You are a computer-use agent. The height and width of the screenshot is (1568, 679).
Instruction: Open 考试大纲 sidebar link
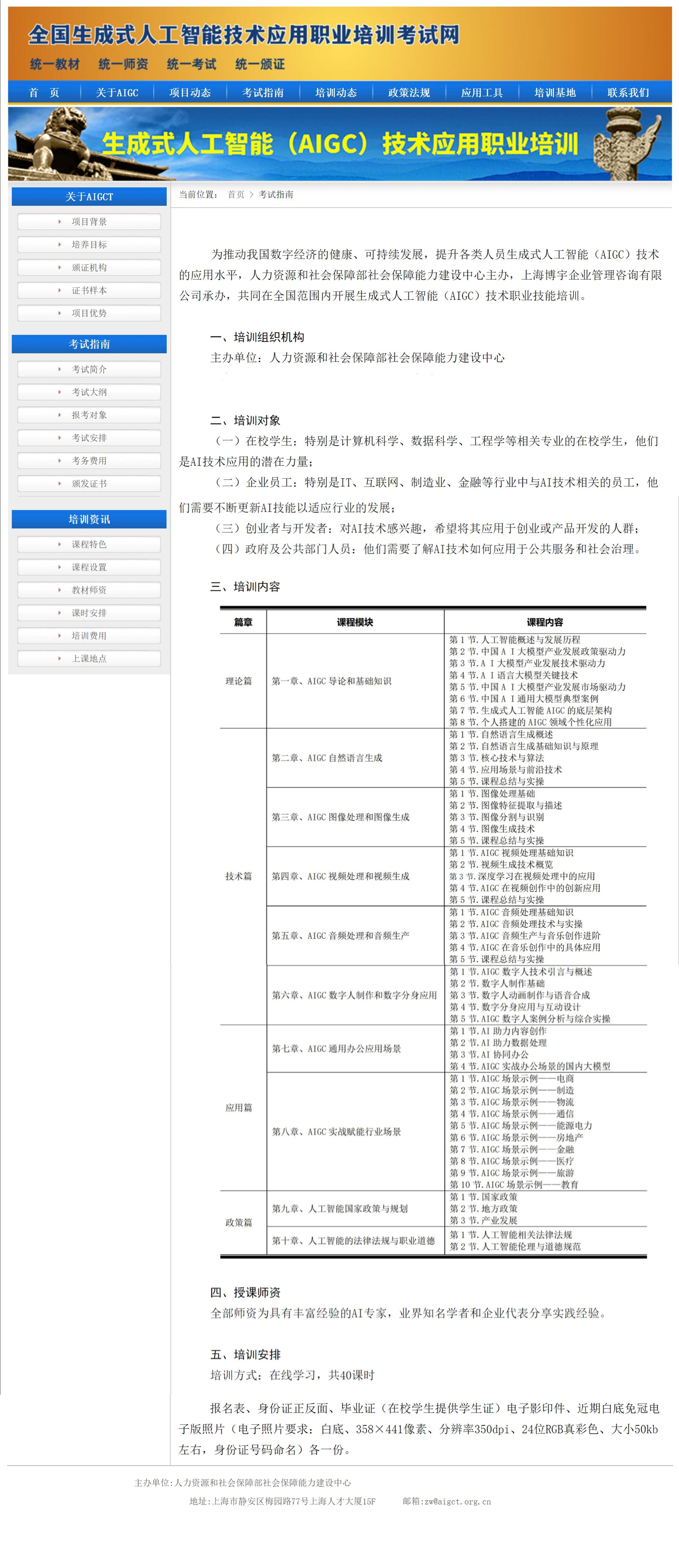pos(89,392)
